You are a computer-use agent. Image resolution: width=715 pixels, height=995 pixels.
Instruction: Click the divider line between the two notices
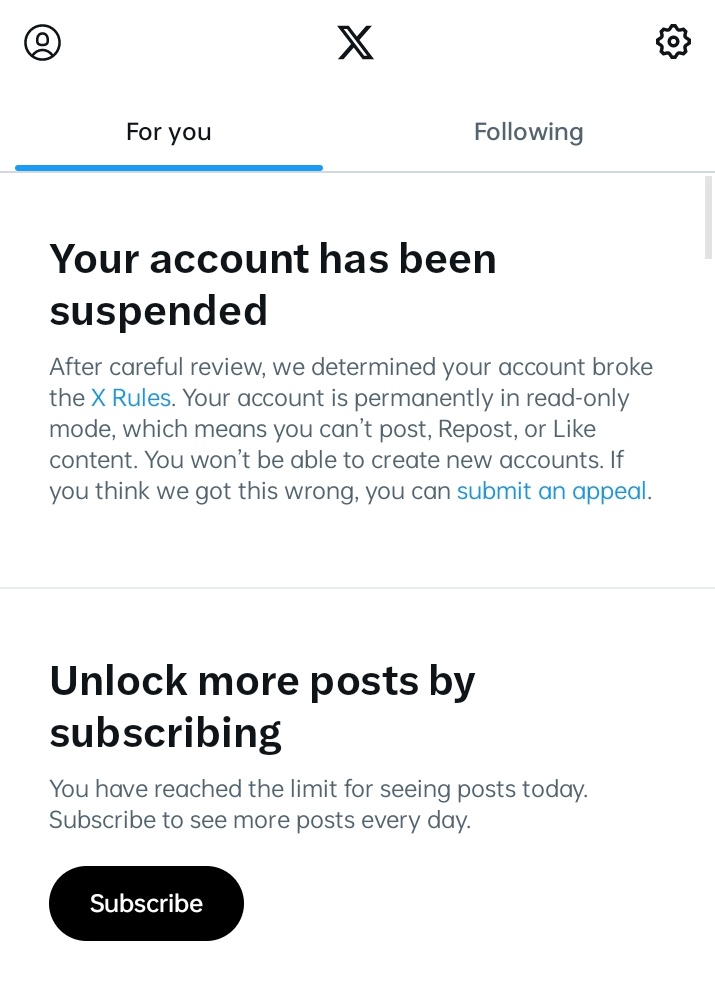tap(357, 588)
